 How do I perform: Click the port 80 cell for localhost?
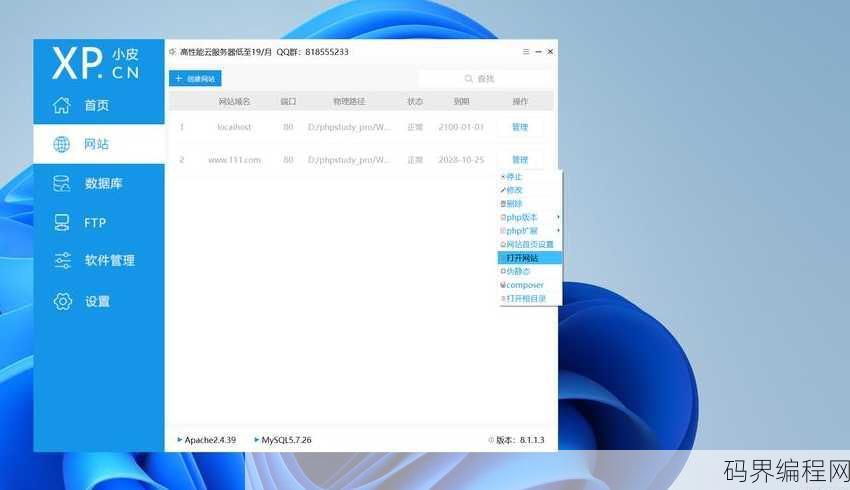288,127
